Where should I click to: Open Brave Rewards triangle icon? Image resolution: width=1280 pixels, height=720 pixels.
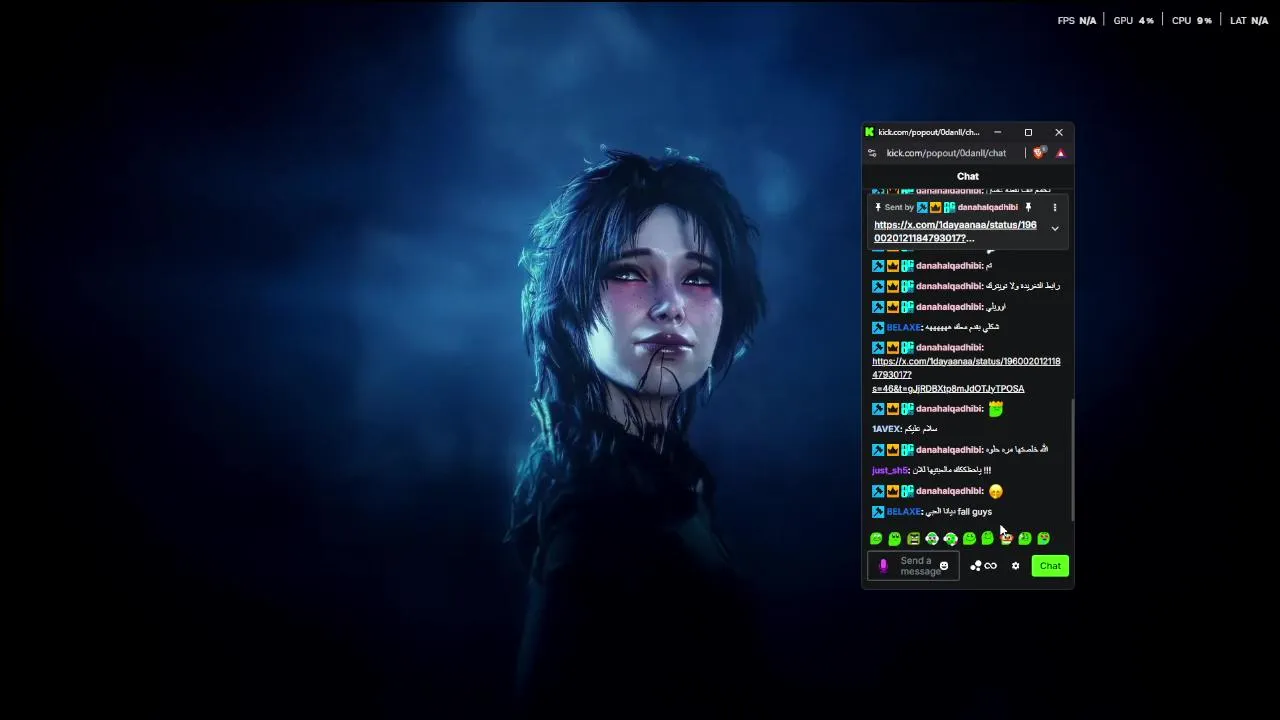1060,153
